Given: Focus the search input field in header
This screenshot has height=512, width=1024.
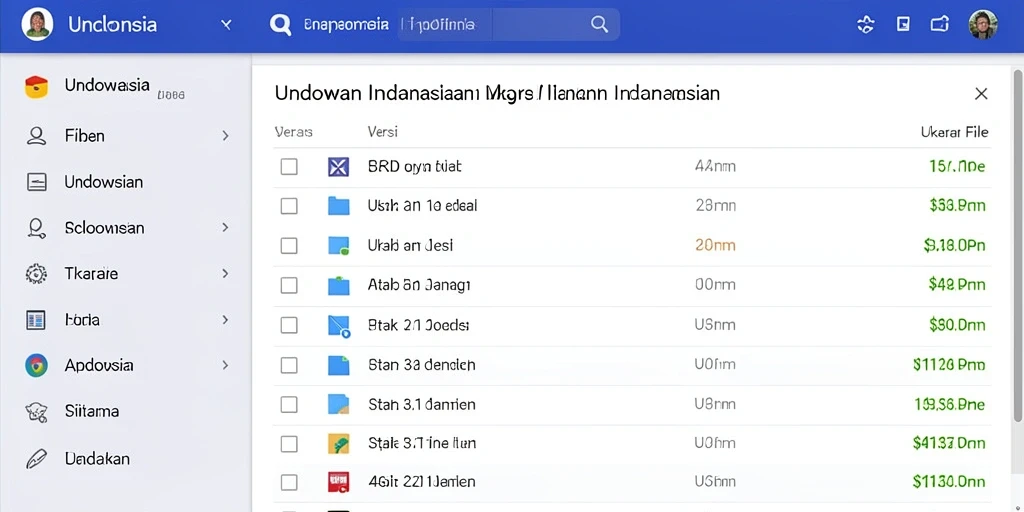Looking at the screenshot, I should (x=508, y=25).
